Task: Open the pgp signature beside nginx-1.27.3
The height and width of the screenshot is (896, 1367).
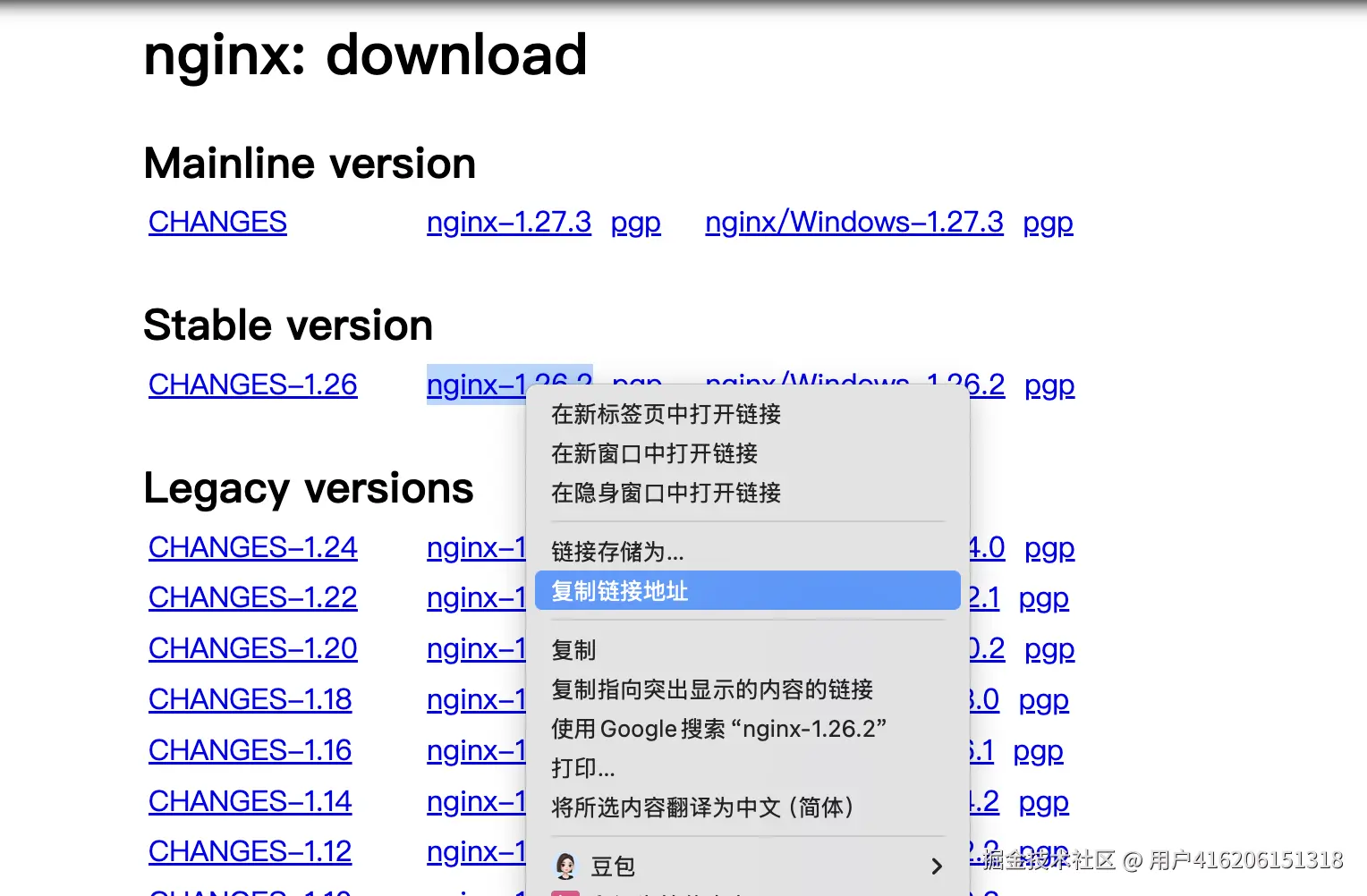Action: (x=636, y=224)
